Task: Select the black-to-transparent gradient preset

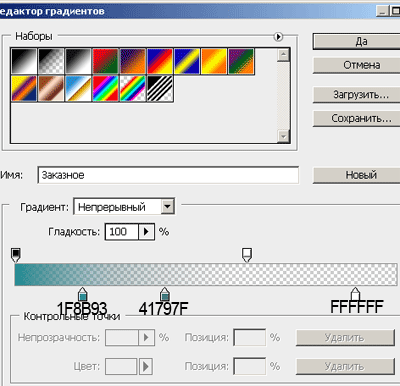Action: tap(51, 61)
